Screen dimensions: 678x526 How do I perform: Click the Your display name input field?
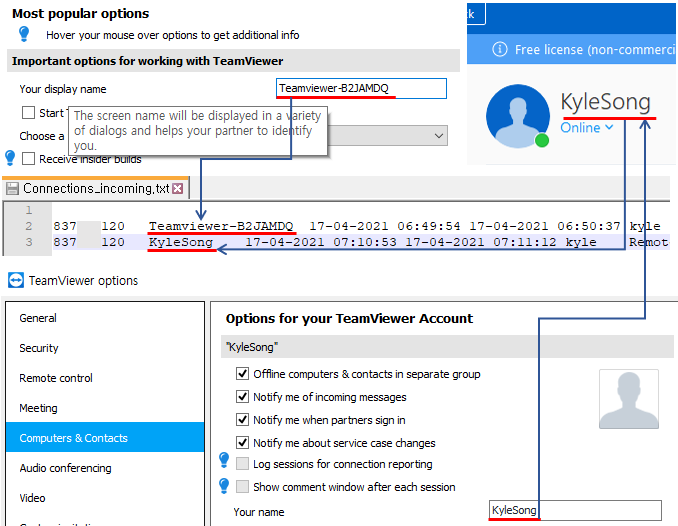361,88
